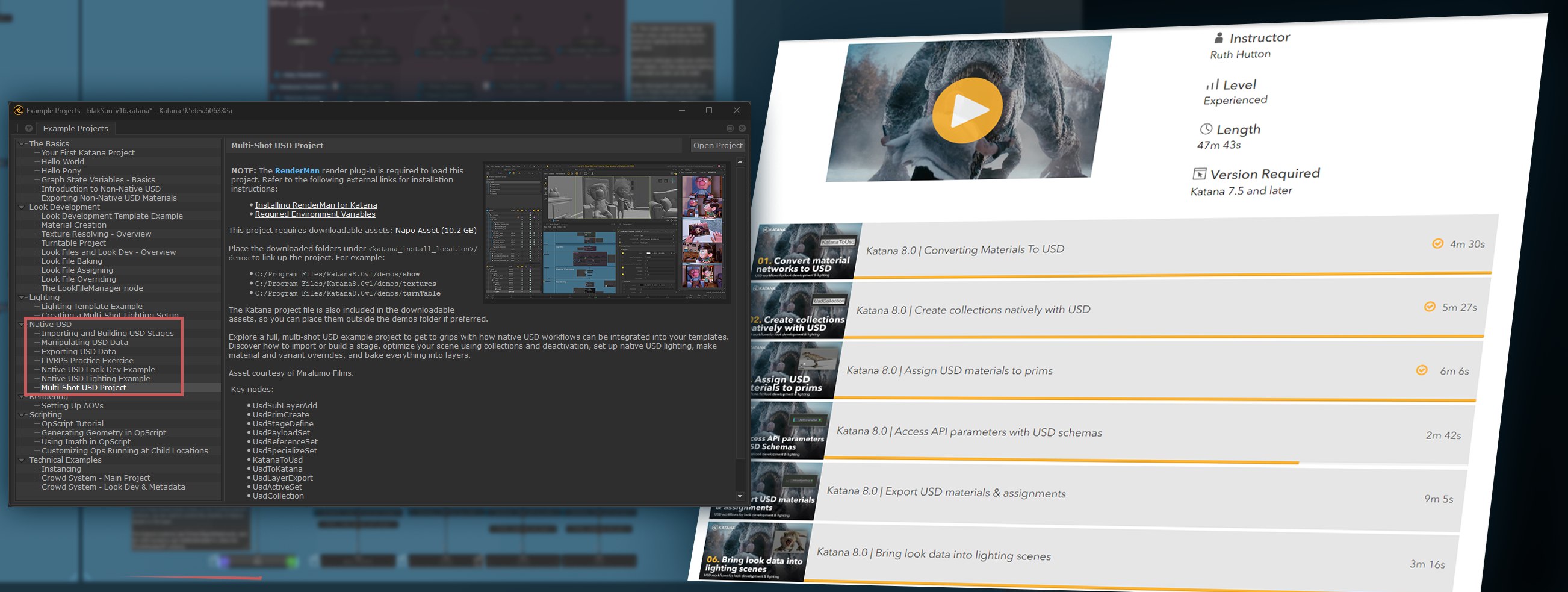Click the Version Required icon
This screenshot has width=1568, height=592.
(x=1199, y=174)
